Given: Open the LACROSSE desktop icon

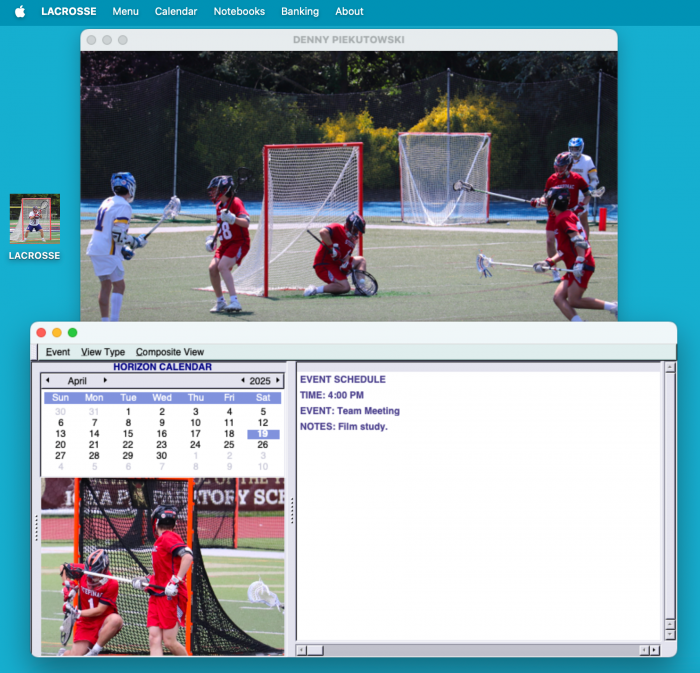Looking at the screenshot, I should point(34,219).
